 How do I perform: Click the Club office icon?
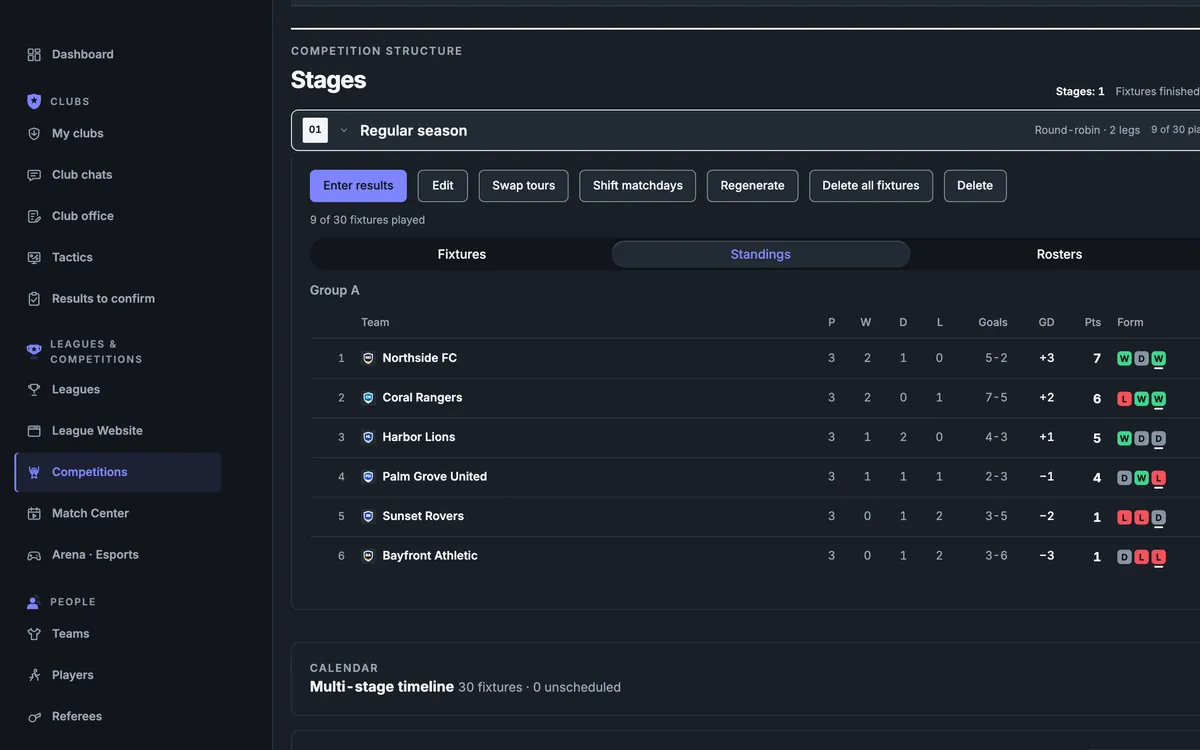click(34, 216)
